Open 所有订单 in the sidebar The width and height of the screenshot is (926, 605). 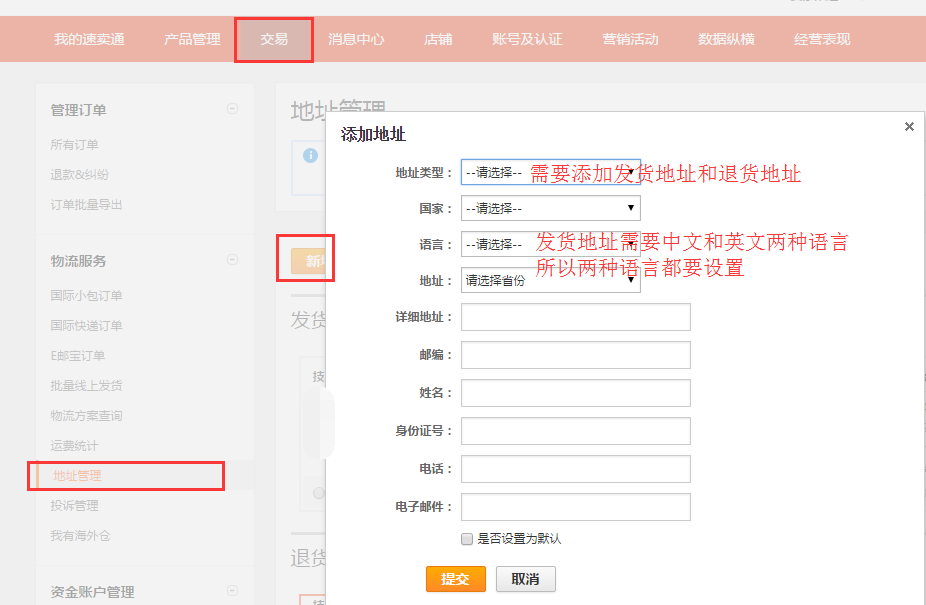tap(75, 145)
